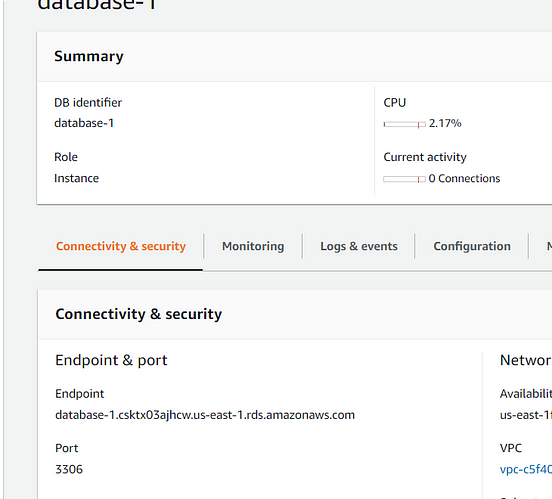Select the database endpoint address text
This screenshot has width=552, height=499.
tap(205, 415)
